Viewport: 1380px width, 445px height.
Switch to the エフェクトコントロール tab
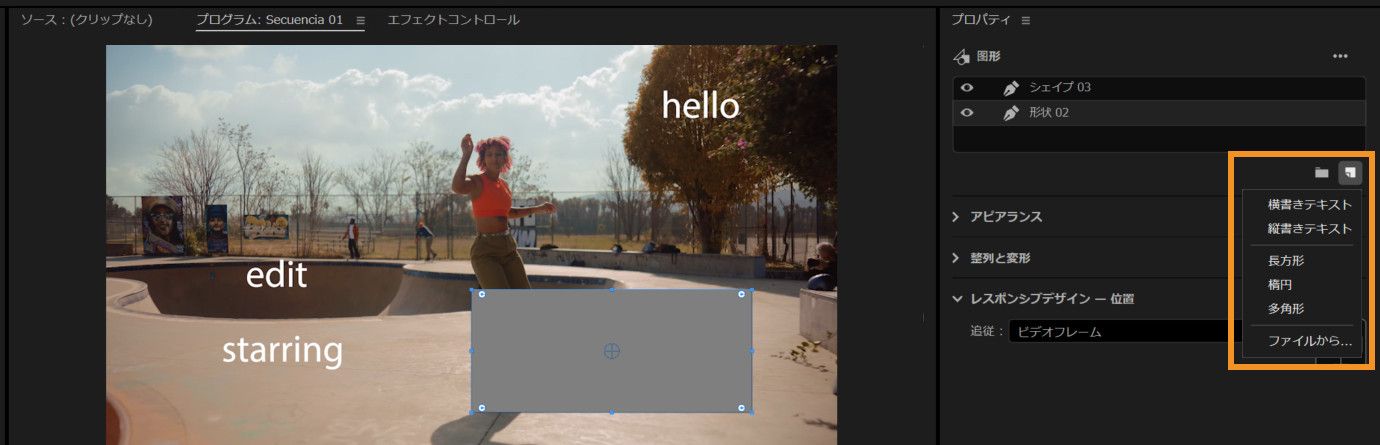[453, 20]
